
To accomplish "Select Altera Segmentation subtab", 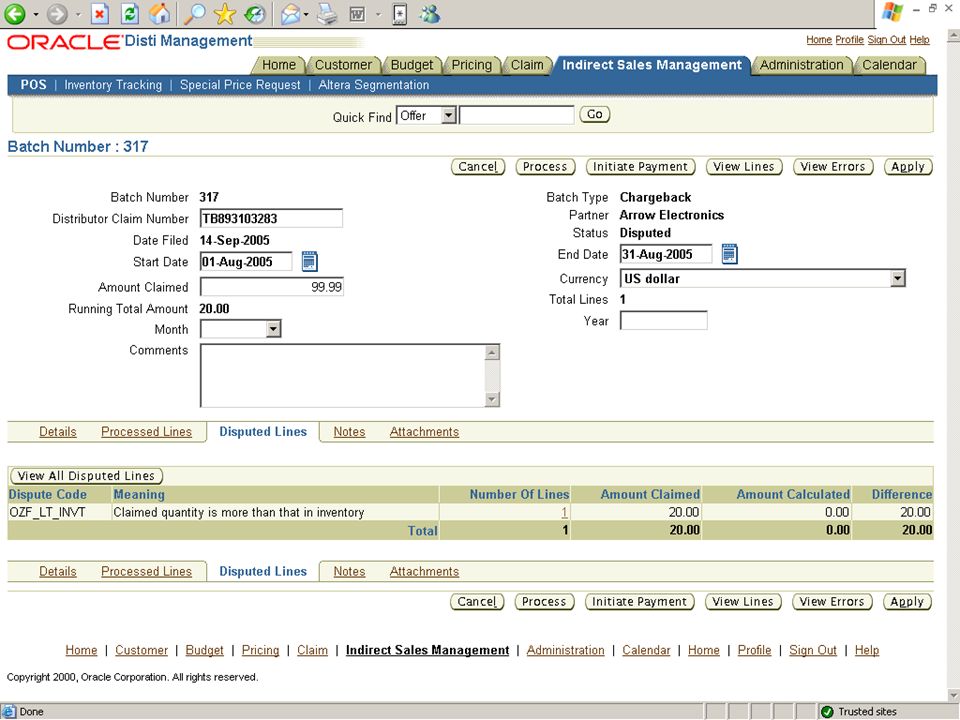I will (373, 85).
